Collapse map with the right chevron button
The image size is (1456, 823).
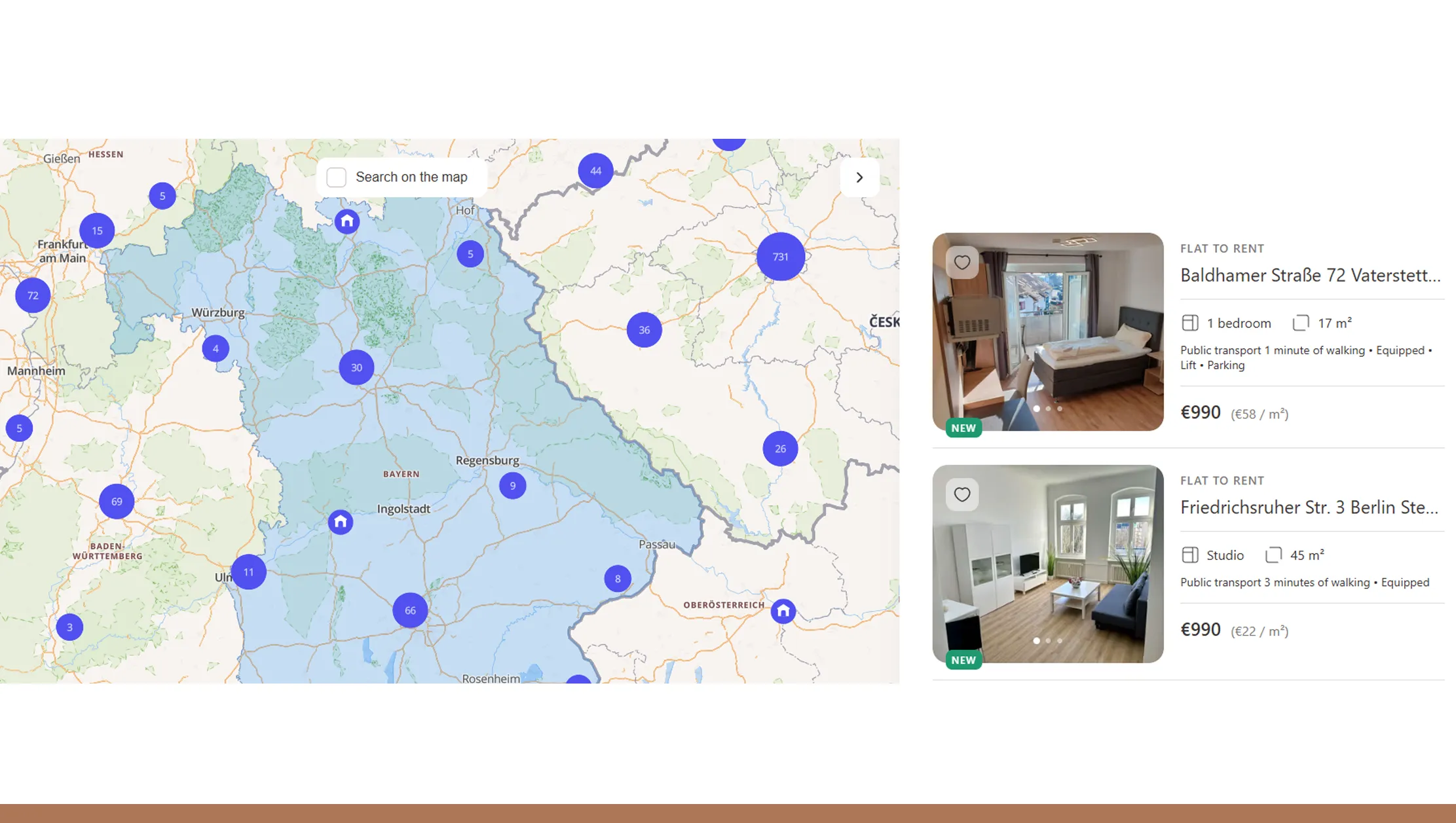click(x=859, y=177)
